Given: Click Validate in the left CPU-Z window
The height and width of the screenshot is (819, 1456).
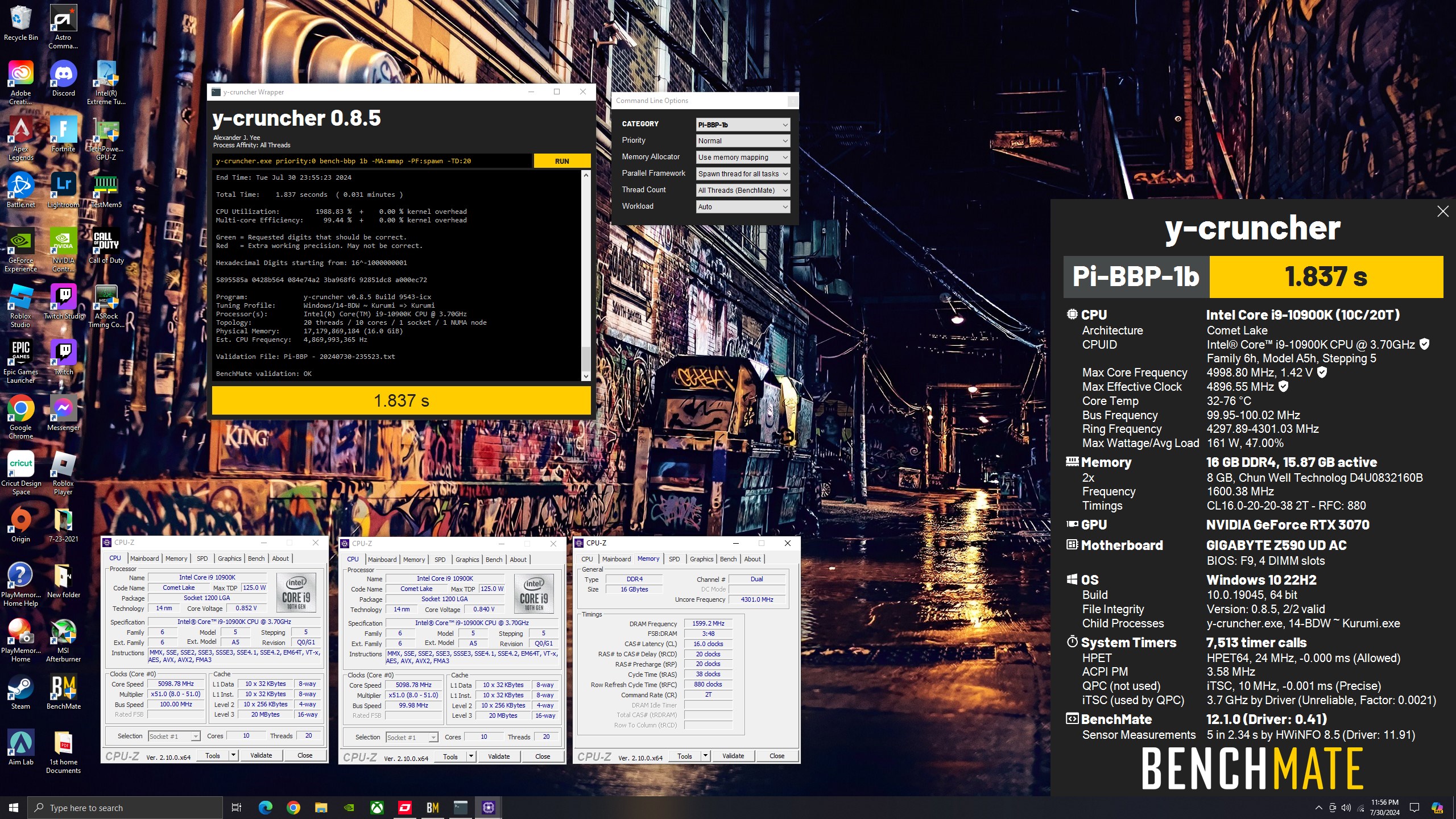Looking at the screenshot, I should 261,755.
